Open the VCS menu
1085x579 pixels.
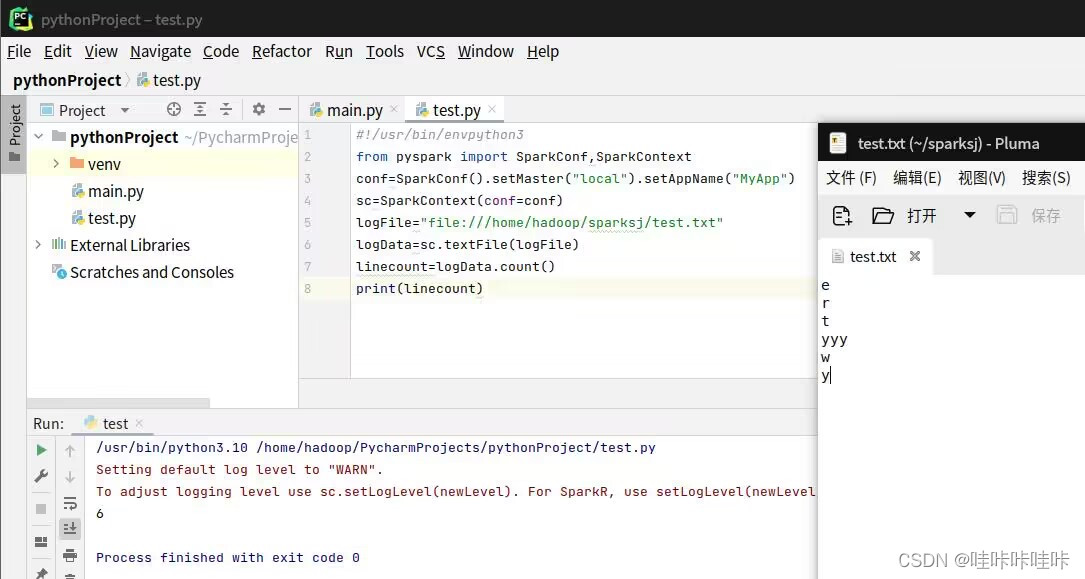click(x=430, y=52)
